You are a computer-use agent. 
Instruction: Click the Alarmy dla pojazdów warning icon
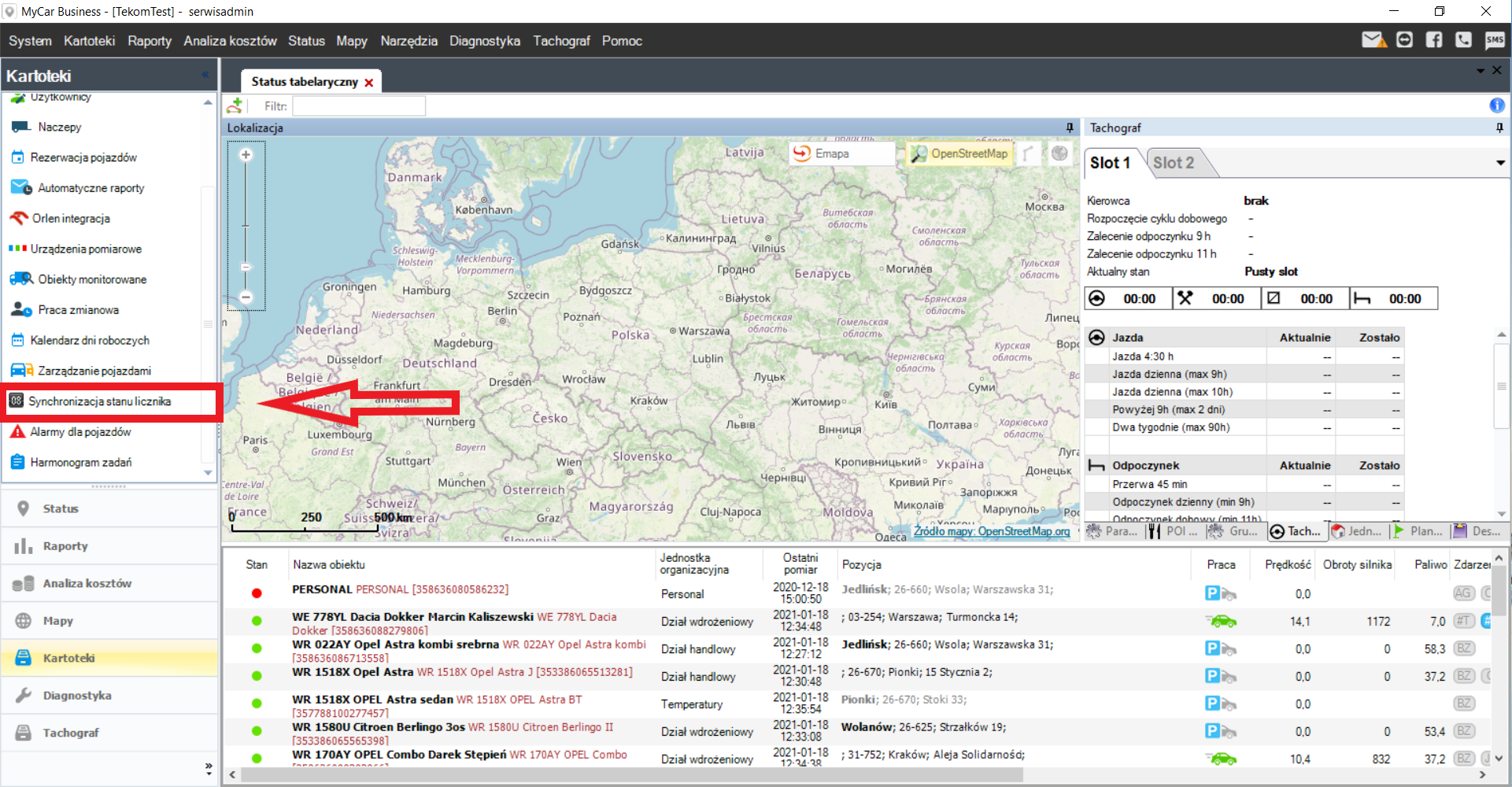[17, 431]
